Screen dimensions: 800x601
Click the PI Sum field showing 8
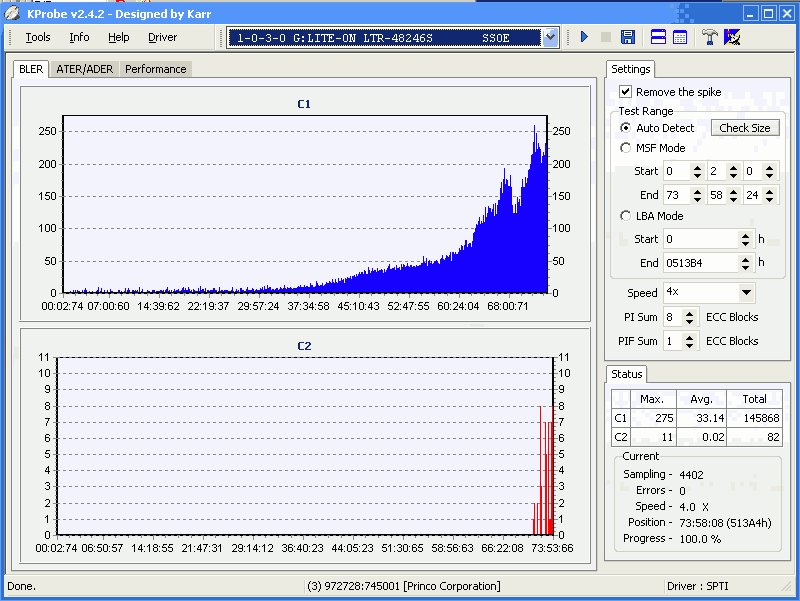tap(673, 317)
